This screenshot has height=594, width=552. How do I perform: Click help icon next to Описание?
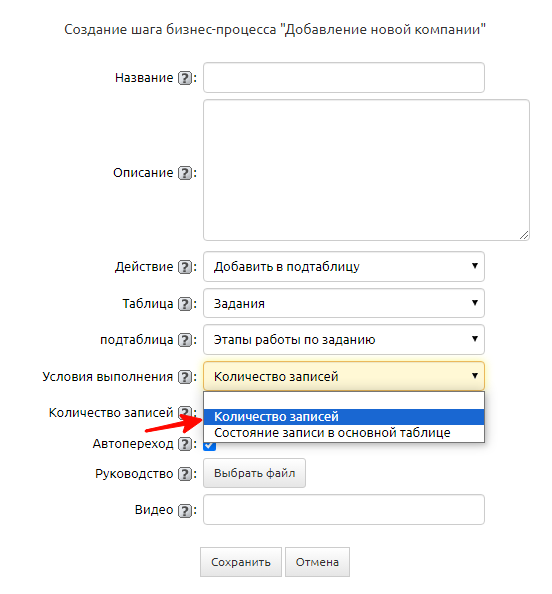point(185,173)
